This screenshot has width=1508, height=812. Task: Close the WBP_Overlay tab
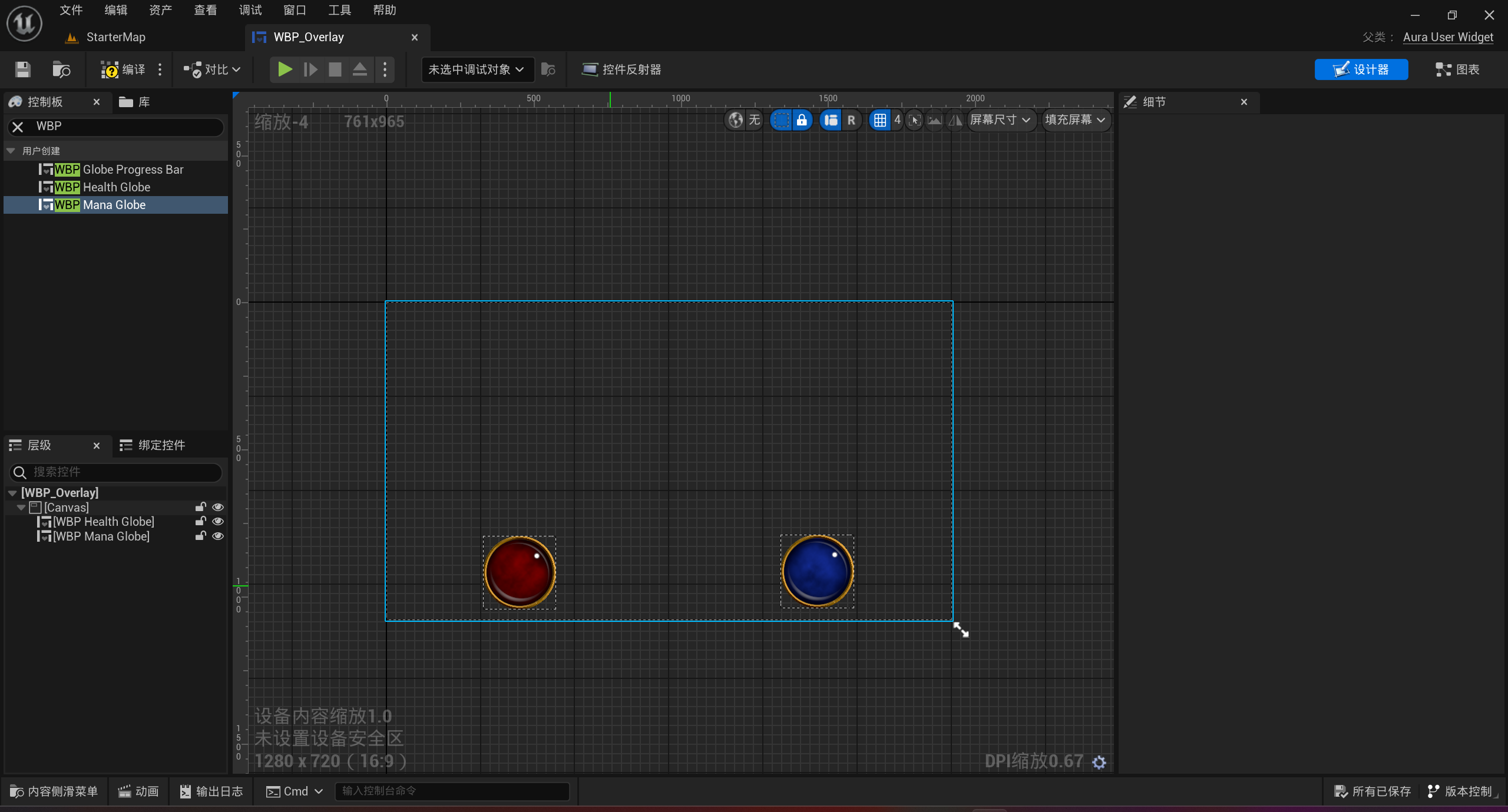[415, 37]
